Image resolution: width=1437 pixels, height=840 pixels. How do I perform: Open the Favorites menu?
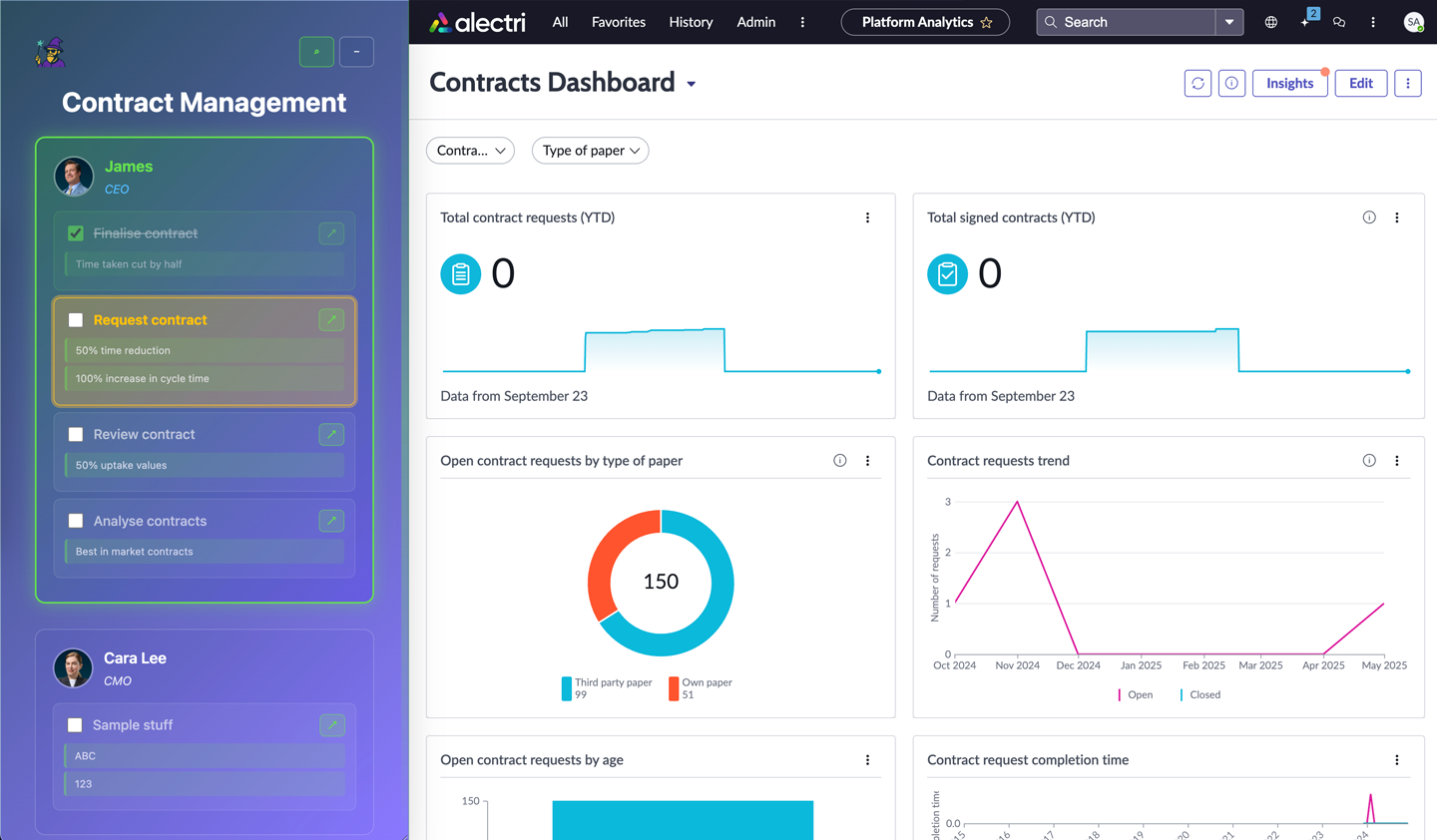click(618, 22)
